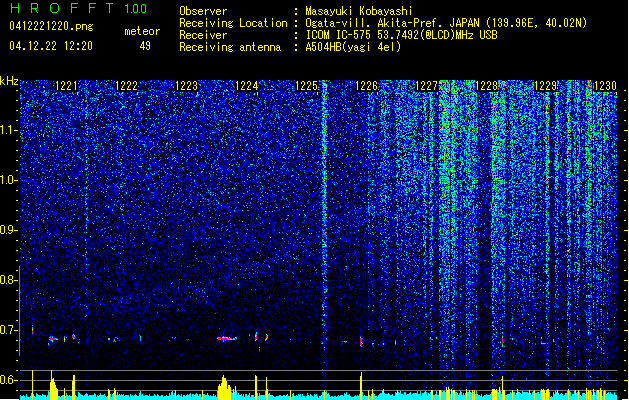The height and width of the screenshot is (400, 629).
Task: Click the 1224 time marker
Action: pos(247,86)
